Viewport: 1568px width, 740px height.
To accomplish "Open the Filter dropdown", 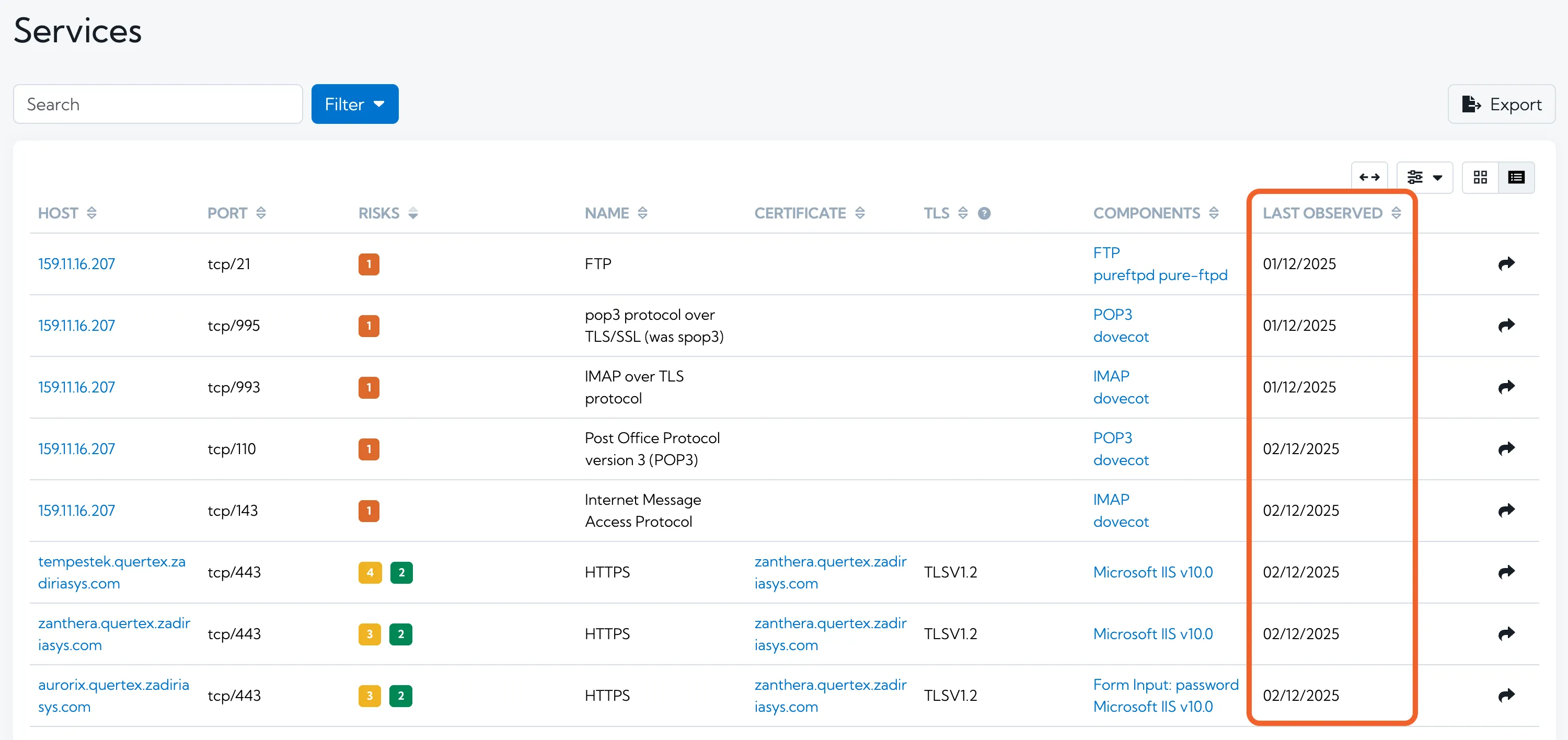I will coord(354,104).
